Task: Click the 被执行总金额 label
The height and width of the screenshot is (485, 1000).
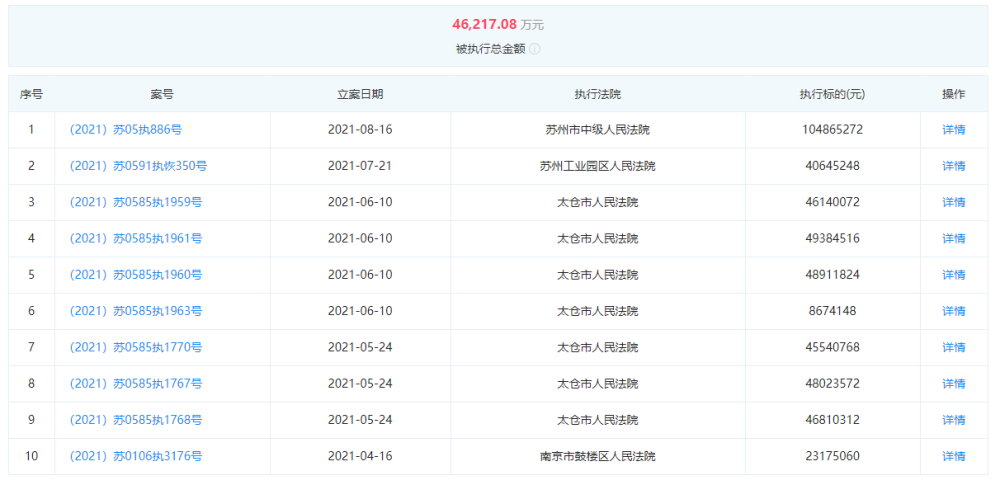Action: [x=490, y=49]
